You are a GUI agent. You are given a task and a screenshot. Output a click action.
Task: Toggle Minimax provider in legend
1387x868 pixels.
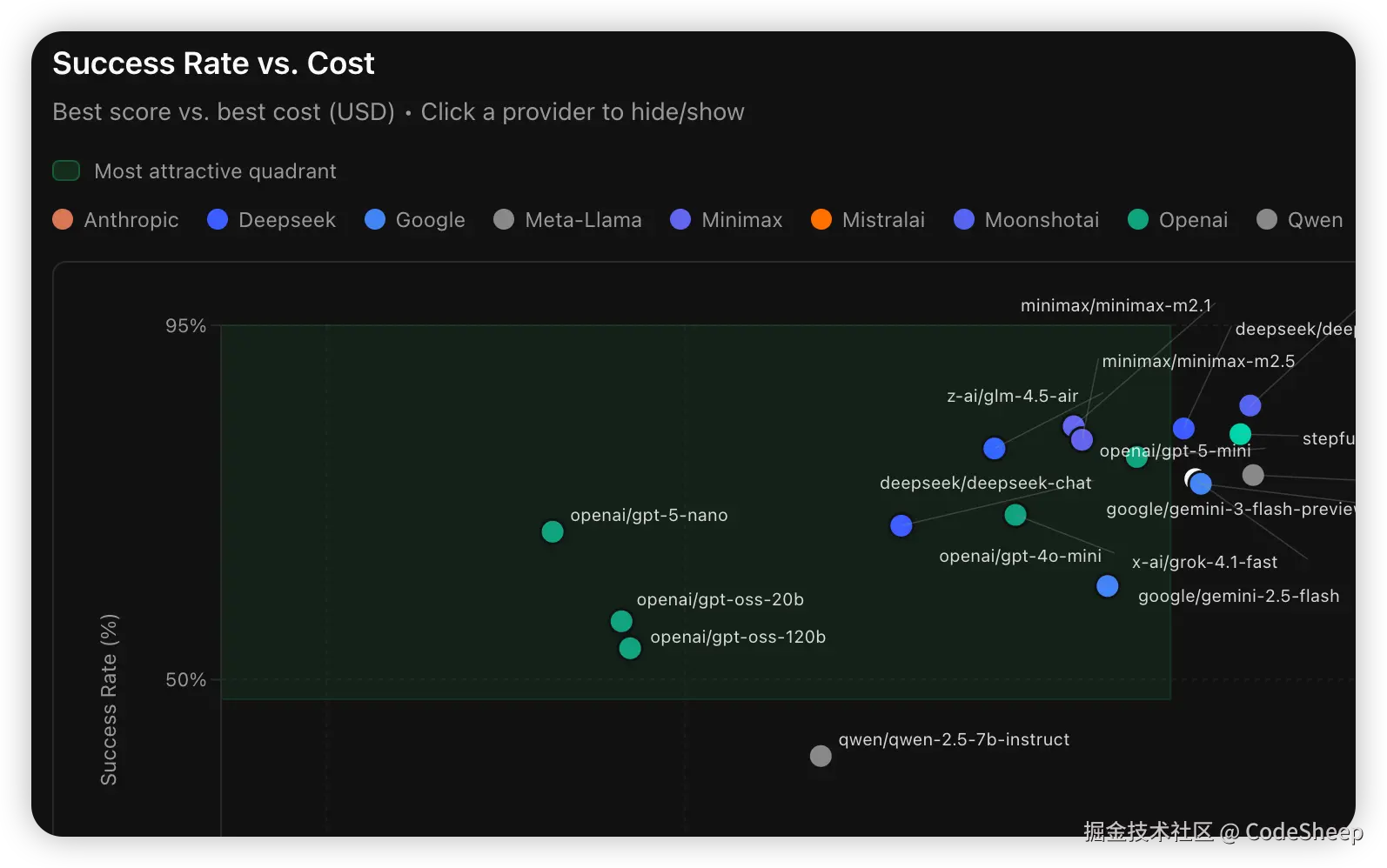(727, 220)
